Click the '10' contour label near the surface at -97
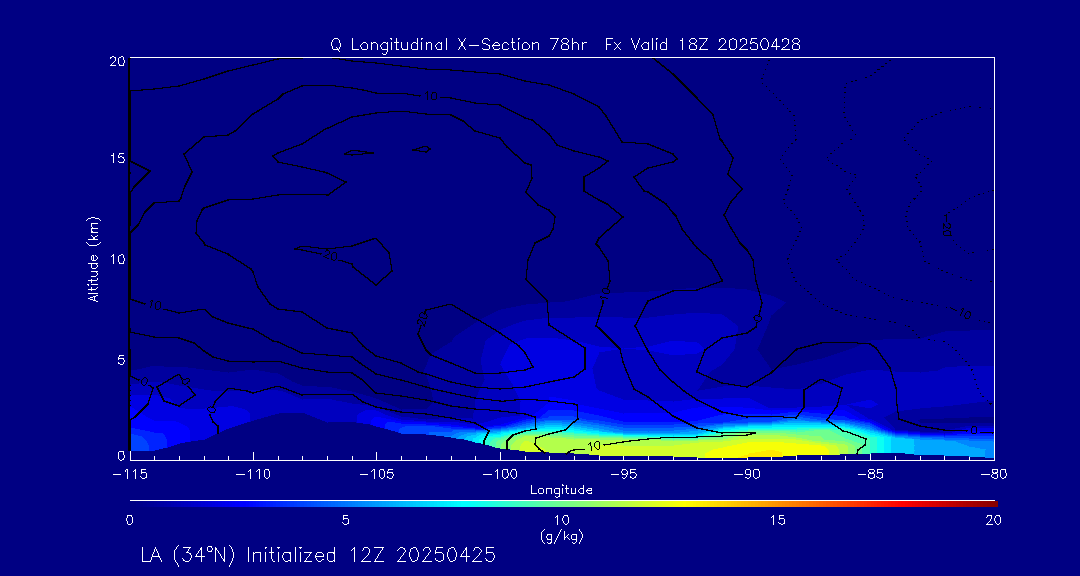Viewport: 1080px width, 576px height. [592, 446]
